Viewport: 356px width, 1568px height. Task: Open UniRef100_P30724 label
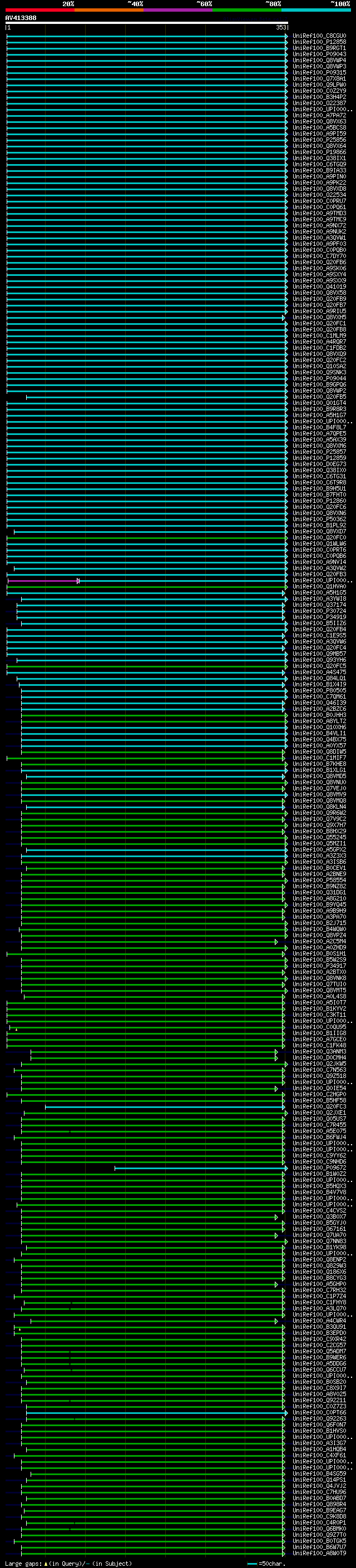[319, 611]
